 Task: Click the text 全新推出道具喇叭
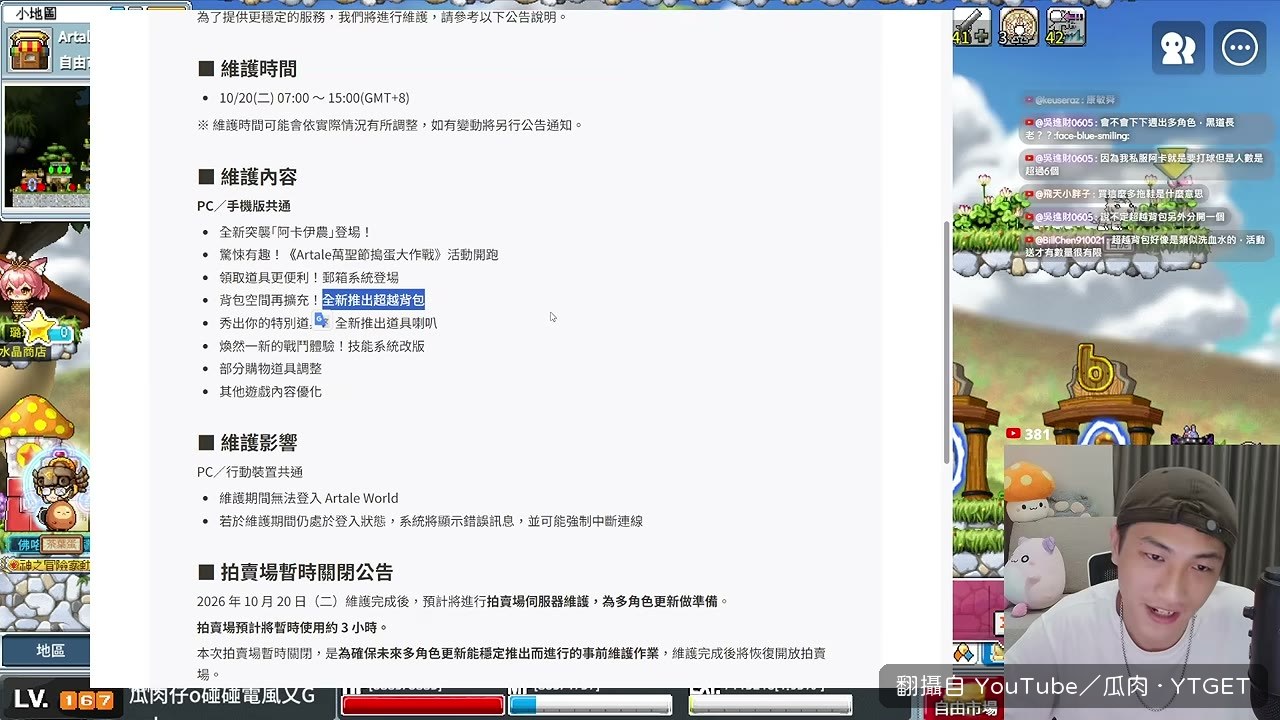pyautogui.click(x=386, y=323)
